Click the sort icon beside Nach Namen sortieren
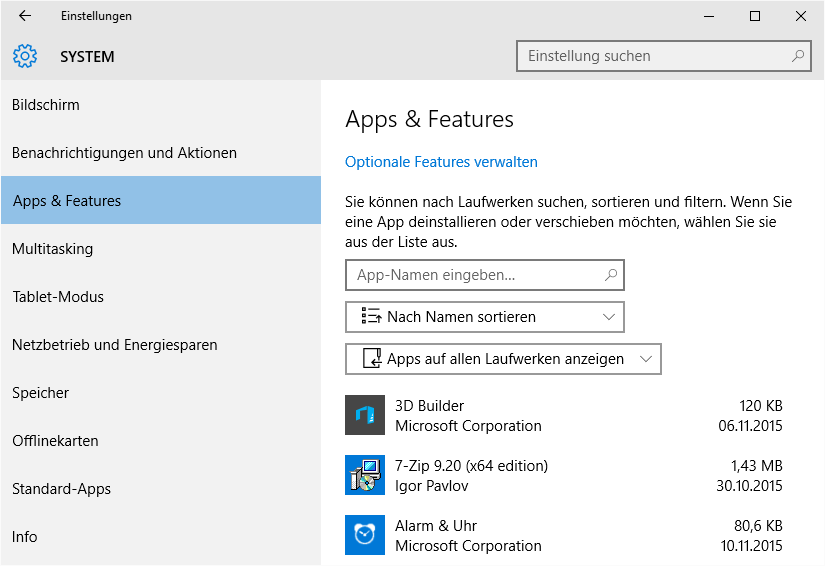The height and width of the screenshot is (566, 825). (371, 317)
